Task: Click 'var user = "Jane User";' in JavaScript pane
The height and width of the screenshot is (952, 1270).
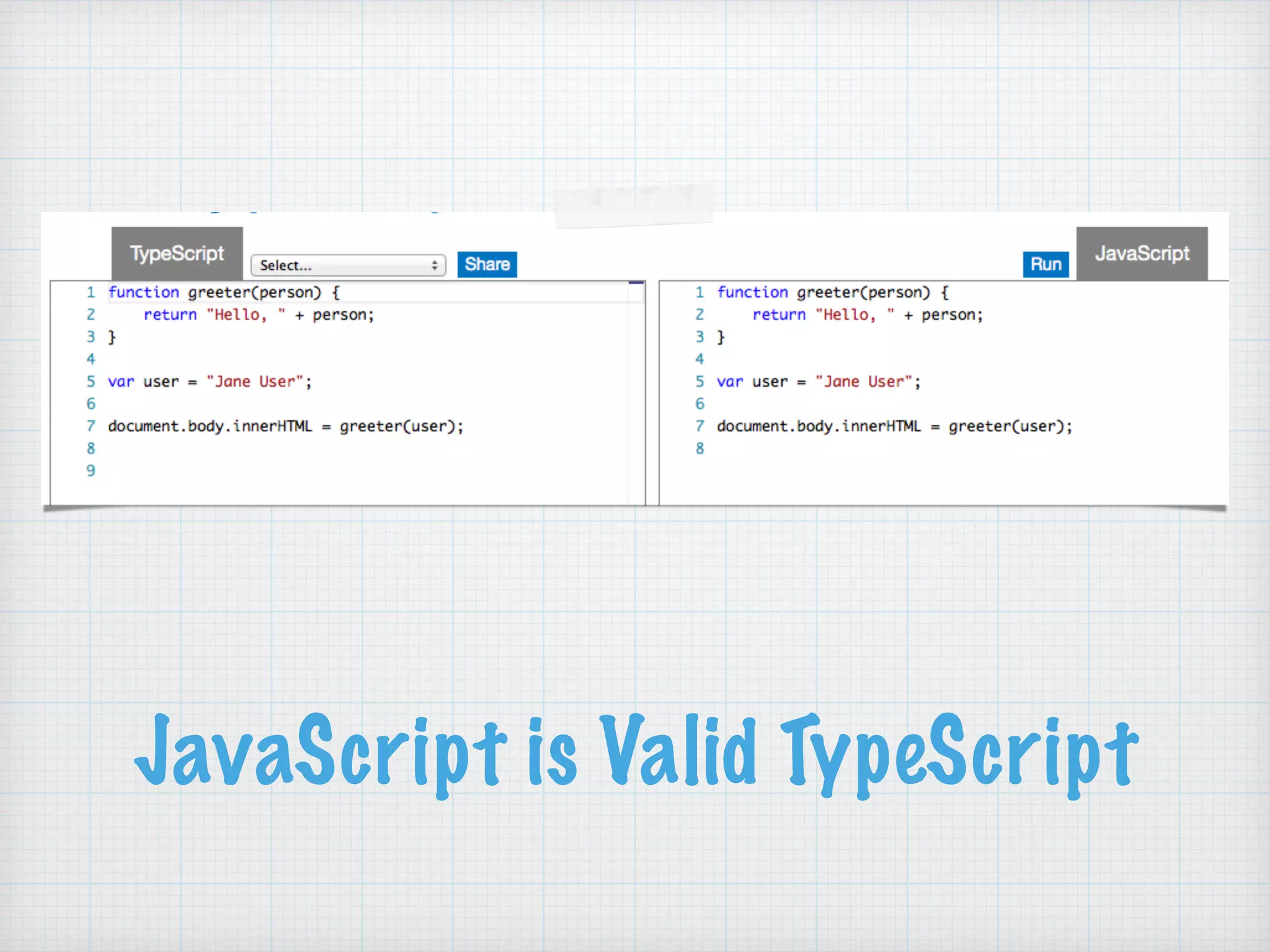Action: [819, 381]
